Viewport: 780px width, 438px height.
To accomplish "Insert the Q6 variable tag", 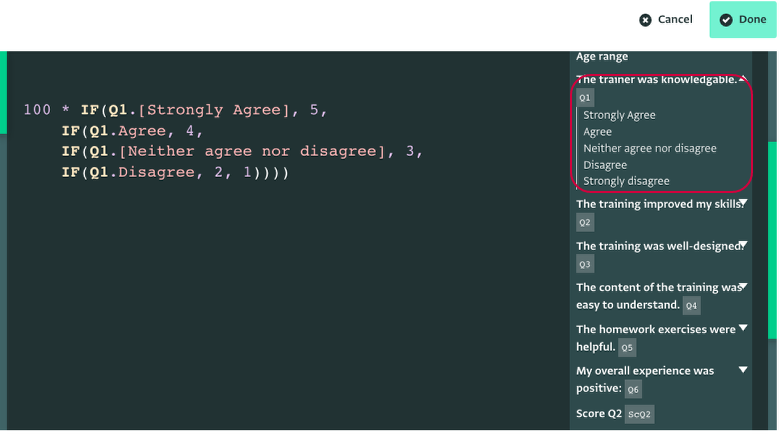I will click(x=633, y=389).
